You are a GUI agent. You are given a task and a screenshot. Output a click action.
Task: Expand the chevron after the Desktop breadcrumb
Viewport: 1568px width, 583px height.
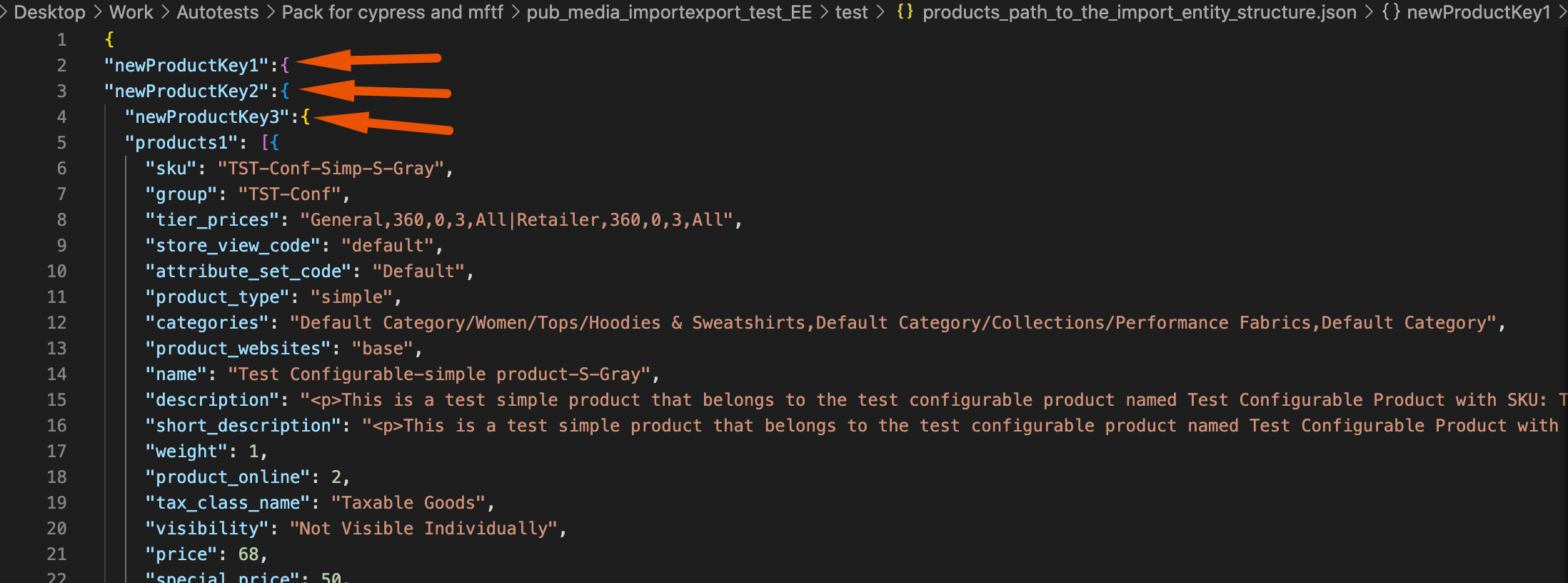click(x=98, y=12)
